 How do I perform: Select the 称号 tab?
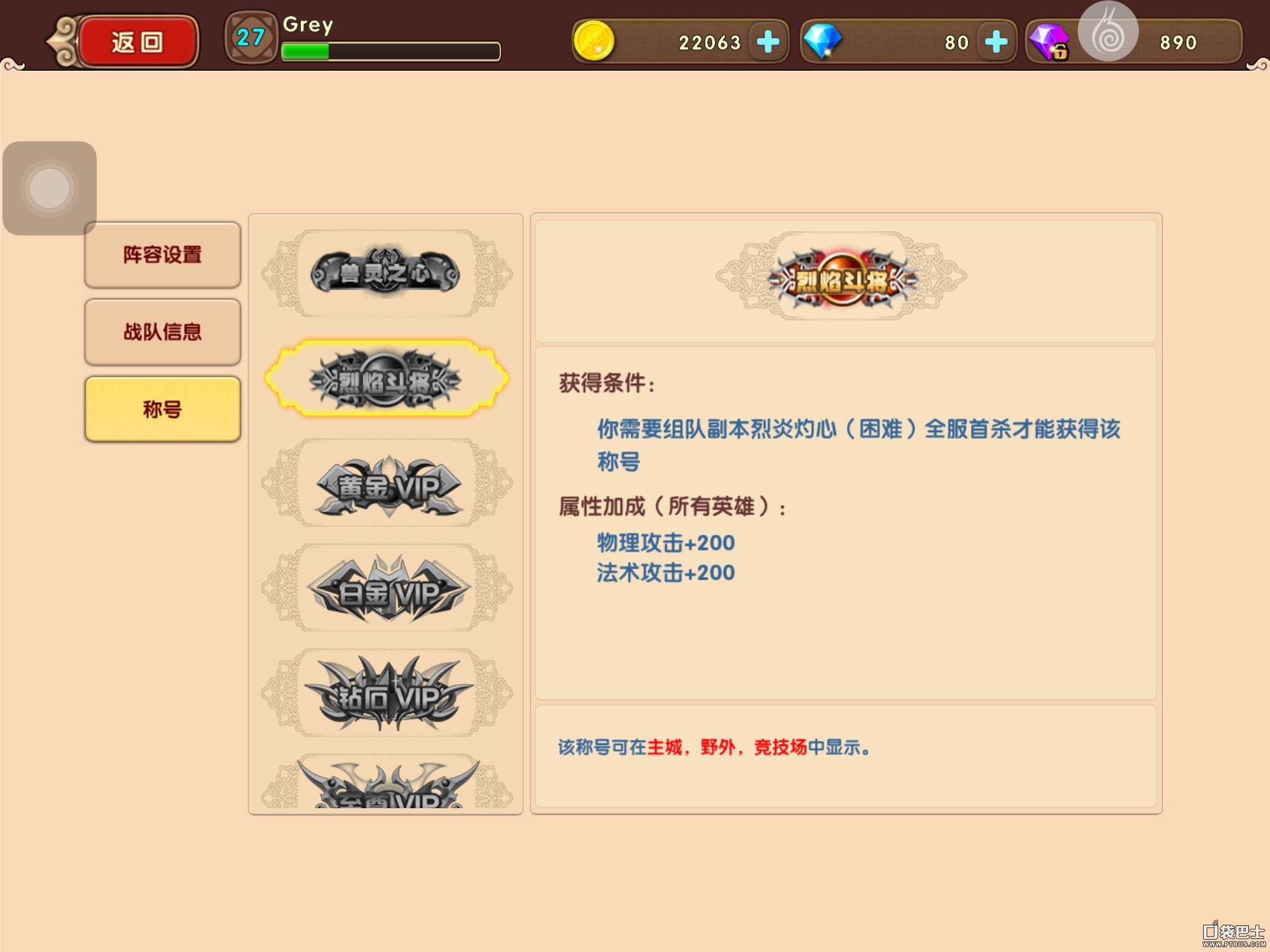(x=162, y=409)
